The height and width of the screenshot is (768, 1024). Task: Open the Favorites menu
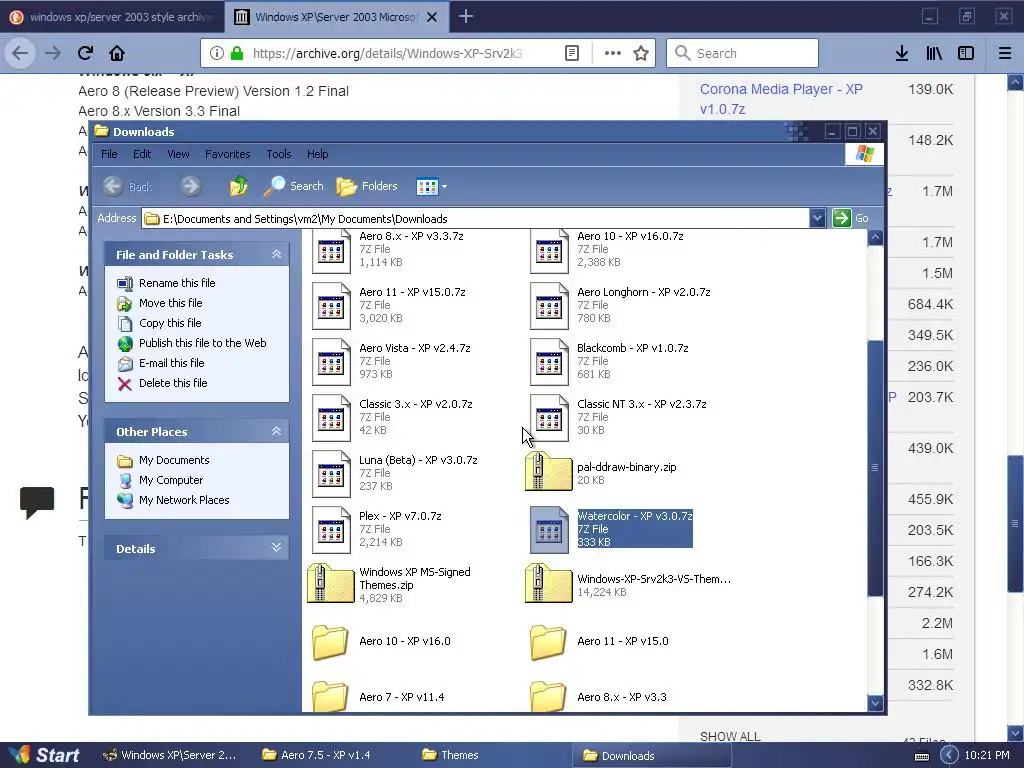[227, 154]
